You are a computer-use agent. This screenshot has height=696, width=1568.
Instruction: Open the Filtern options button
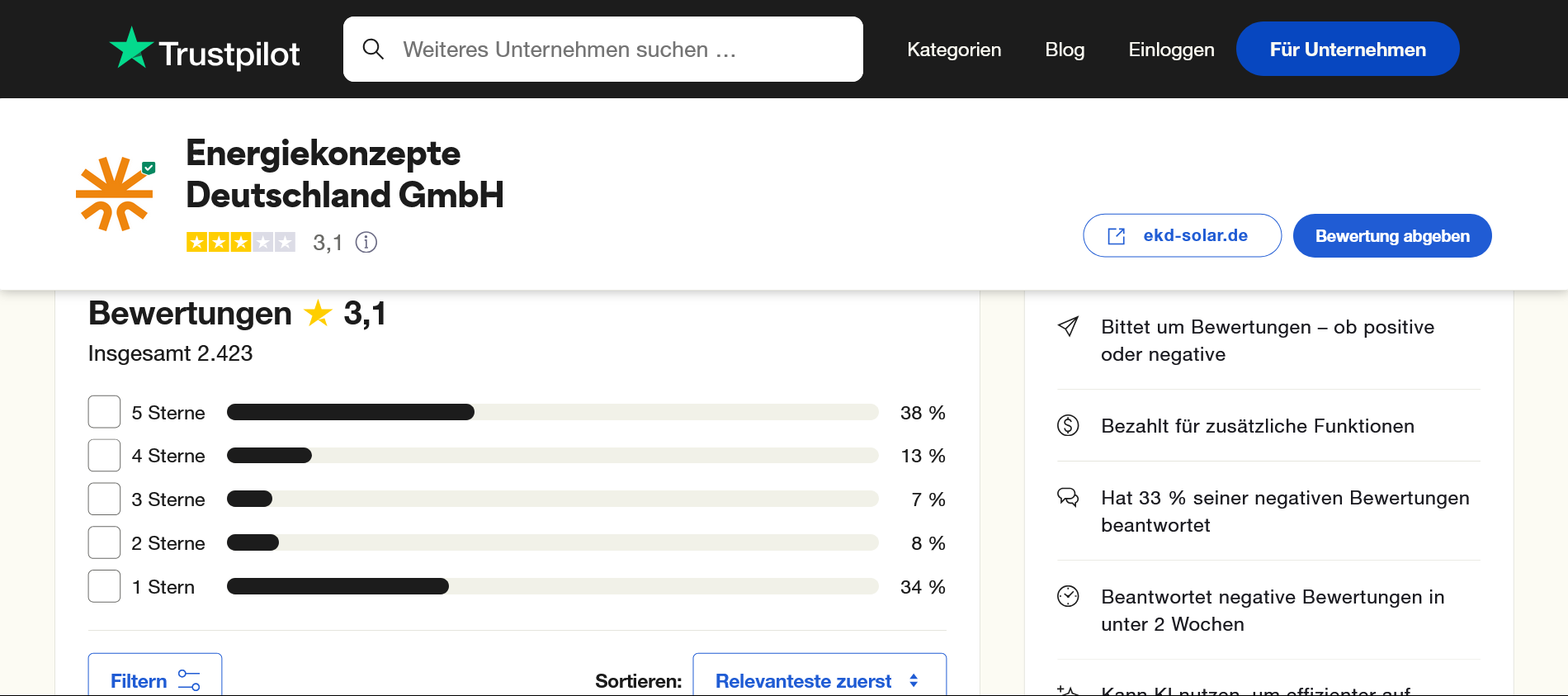click(x=155, y=679)
